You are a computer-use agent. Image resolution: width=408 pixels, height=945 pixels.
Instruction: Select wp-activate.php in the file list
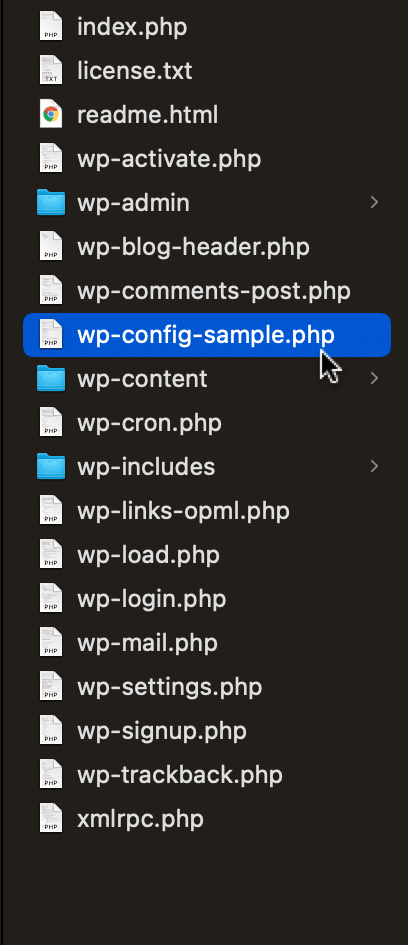[x=169, y=159]
